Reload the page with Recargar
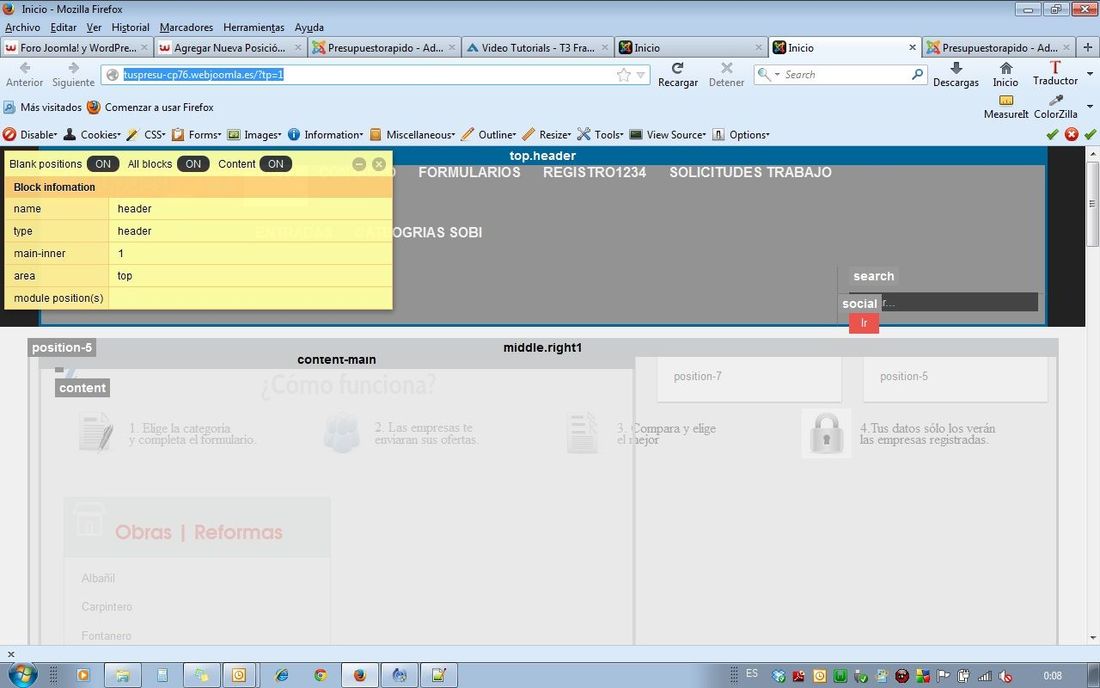1100x688 pixels. point(678,74)
